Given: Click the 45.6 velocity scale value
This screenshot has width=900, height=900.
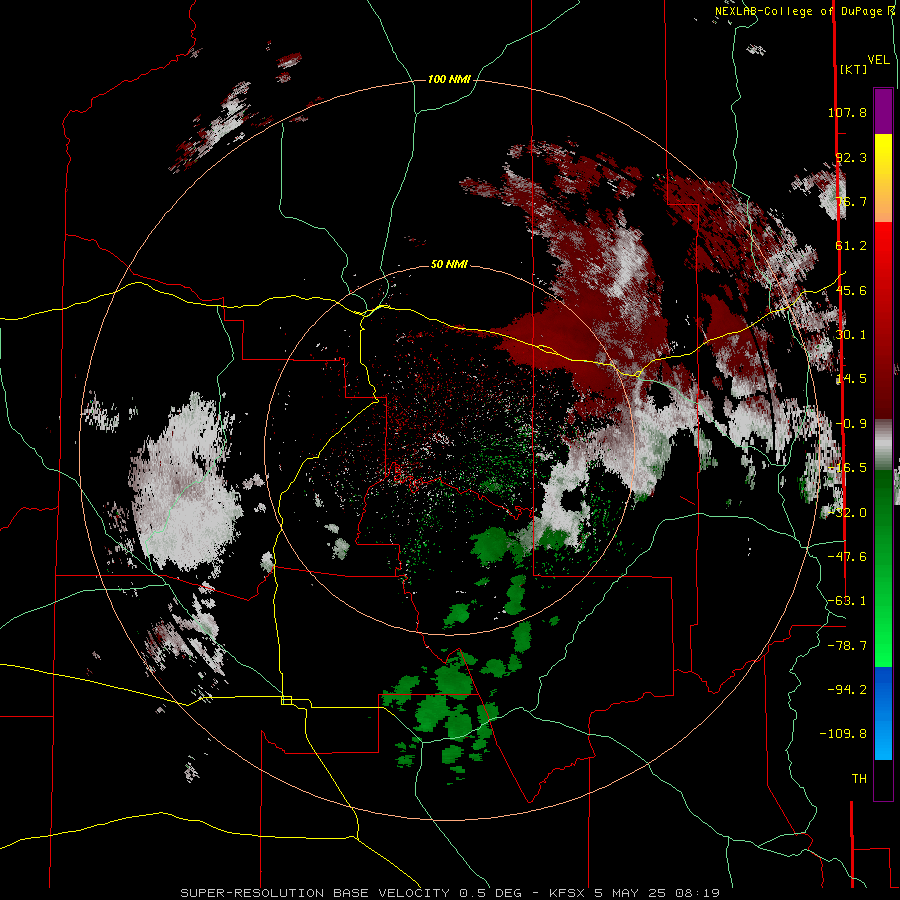Looking at the screenshot, I should (x=851, y=290).
